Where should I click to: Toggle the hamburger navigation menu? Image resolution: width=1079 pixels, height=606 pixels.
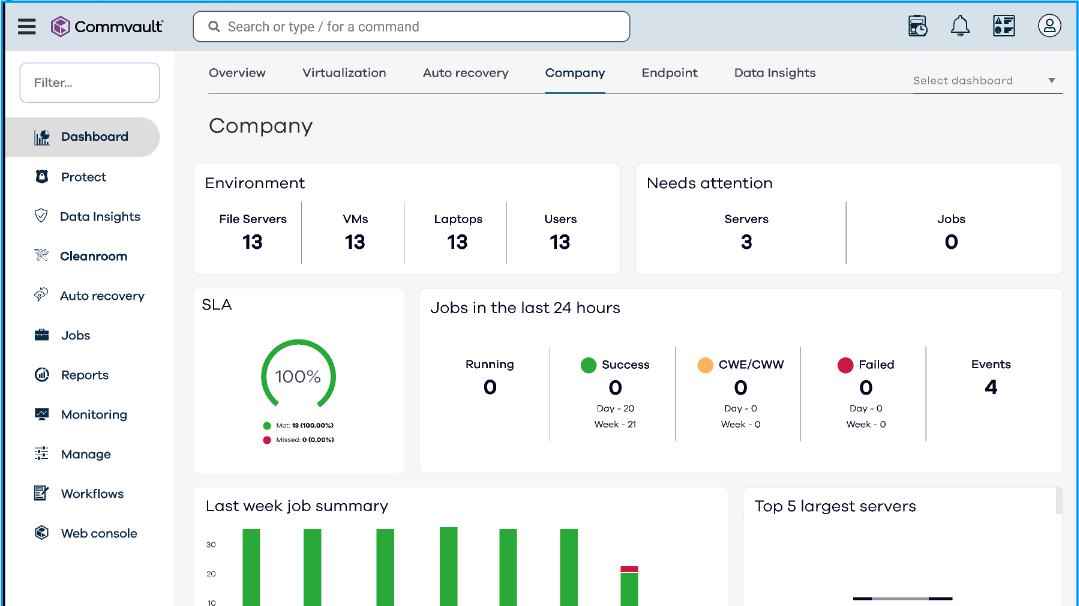(27, 26)
